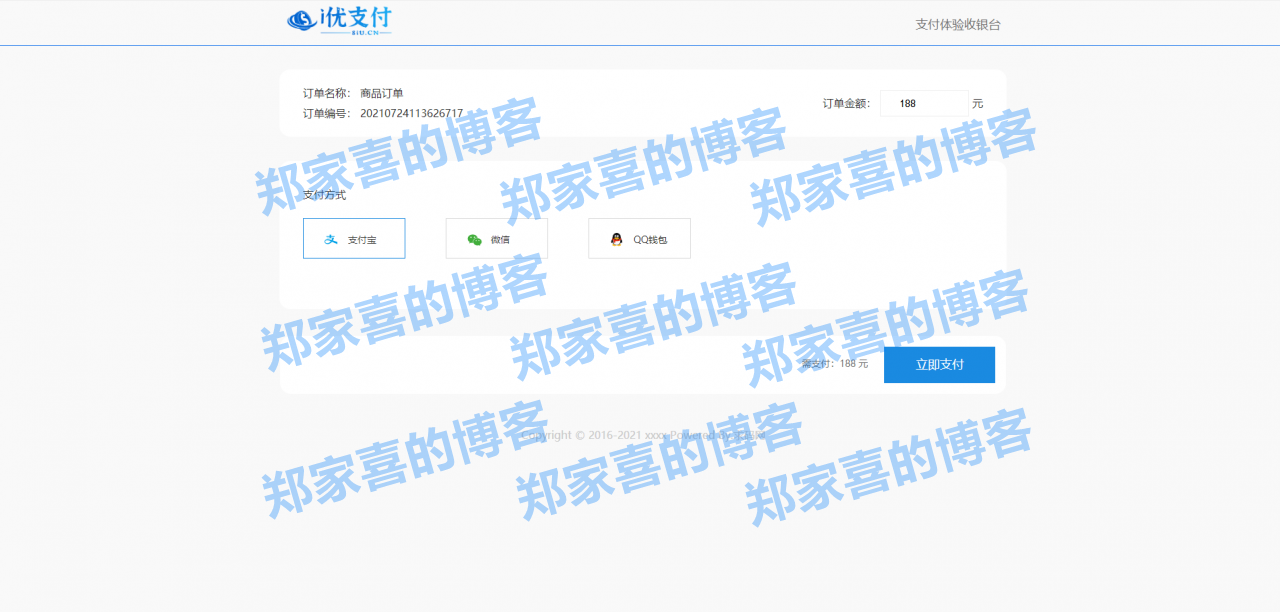Viewport: 1280px width, 612px height.
Task: Choose the QQ钱包 payment option
Action: (x=639, y=238)
